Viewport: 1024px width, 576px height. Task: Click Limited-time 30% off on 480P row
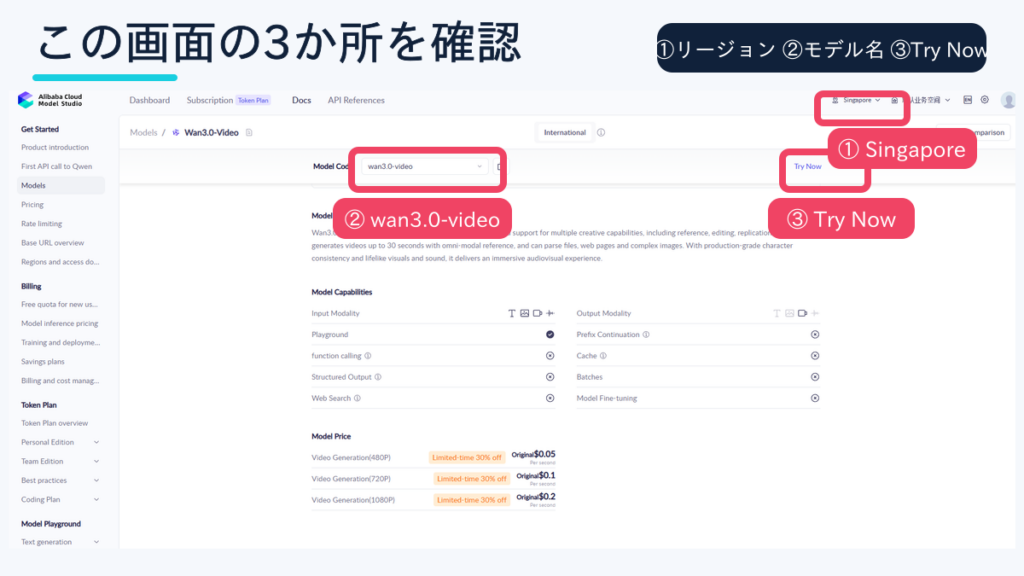[466, 458]
